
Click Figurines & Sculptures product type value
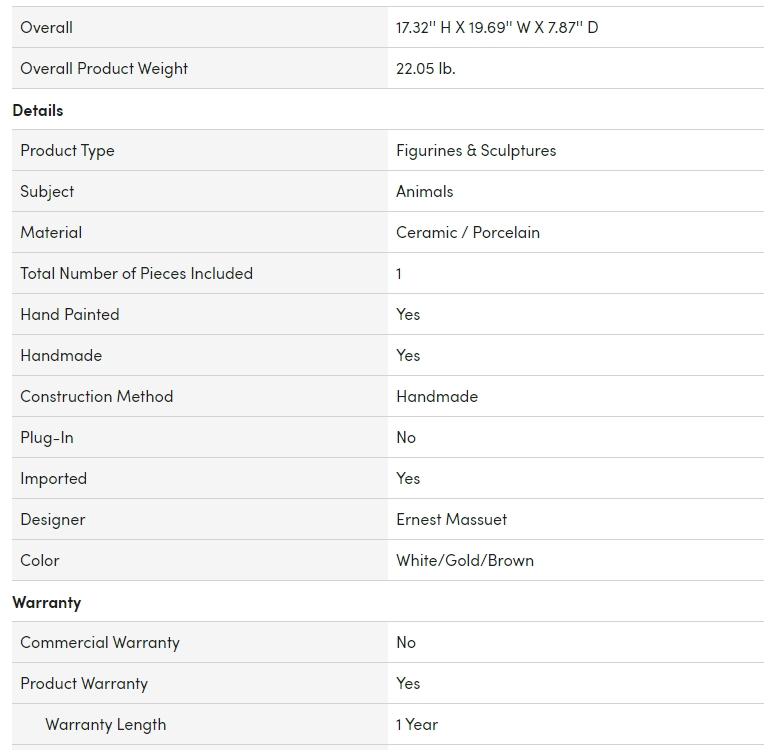(x=476, y=150)
